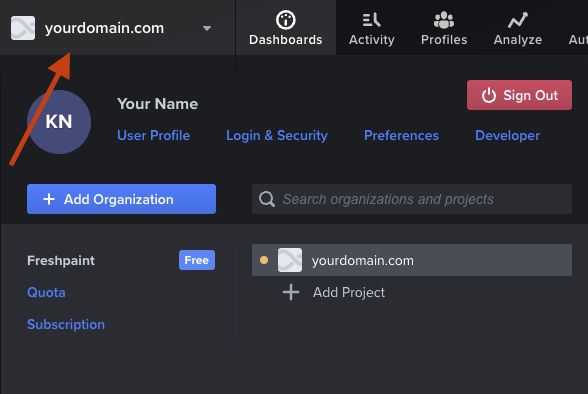588x394 pixels.
Task: Click the Analyze chart icon
Action: coord(518,20)
